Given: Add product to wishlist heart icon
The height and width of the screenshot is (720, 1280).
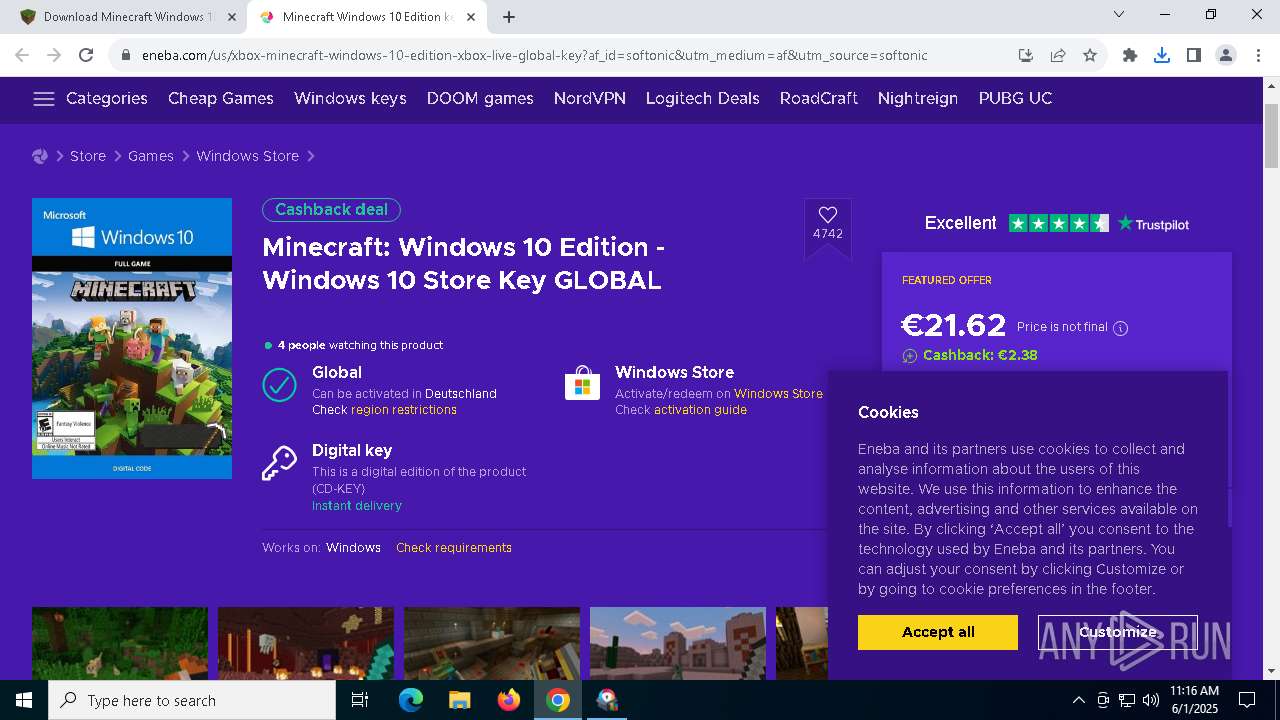Looking at the screenshot, I should click(828, 215).
